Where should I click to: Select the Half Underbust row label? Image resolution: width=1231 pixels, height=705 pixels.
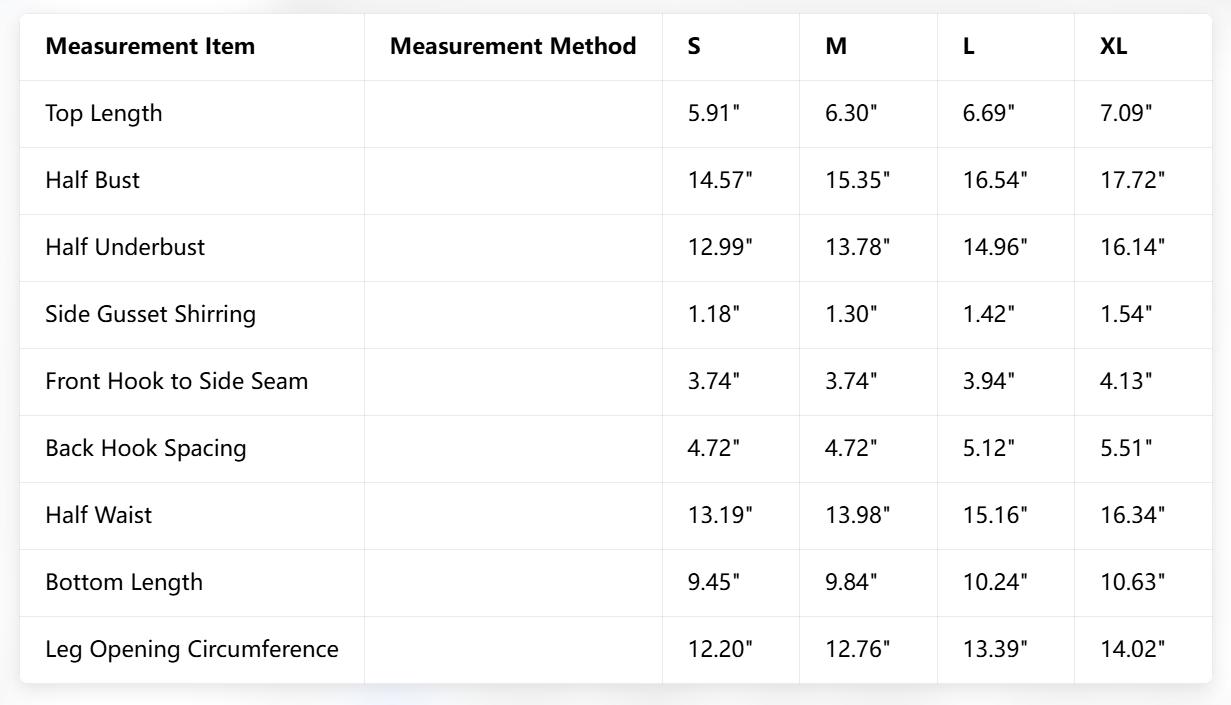coord(125,247)
